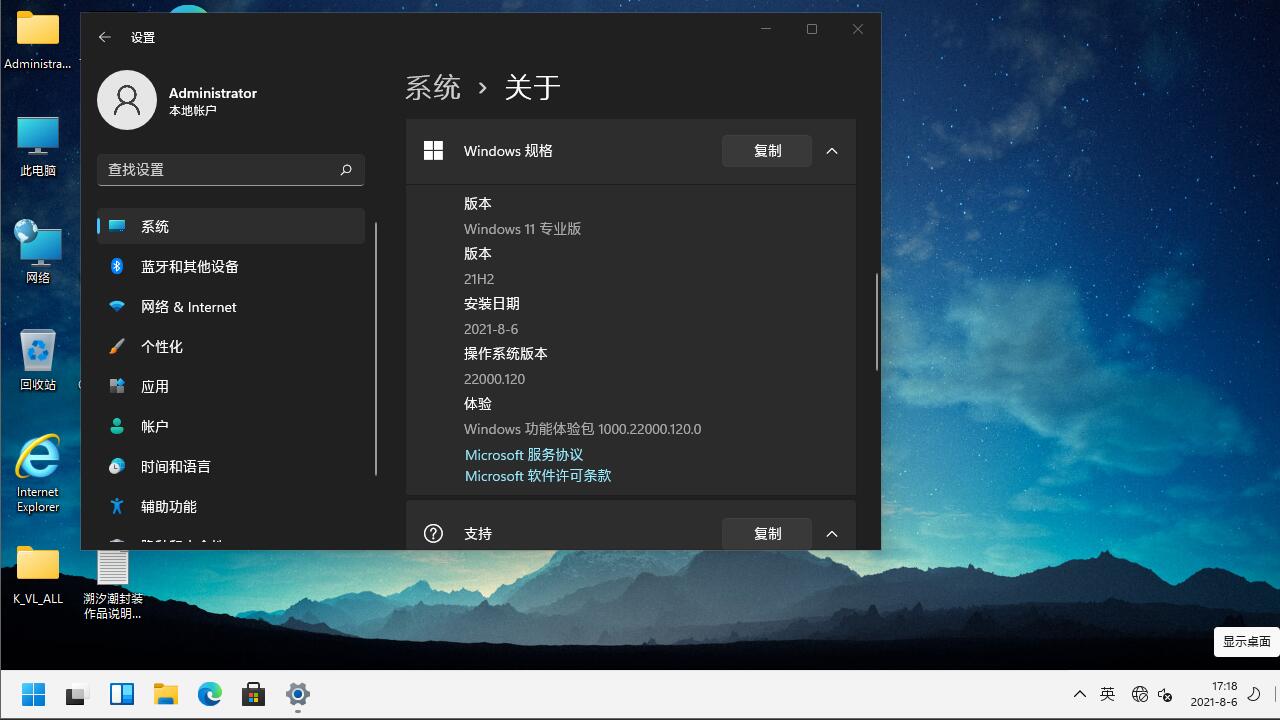Click the accessibility figure icon for 辅助功能
The image size is (1280, 720).
coord(117,506)
